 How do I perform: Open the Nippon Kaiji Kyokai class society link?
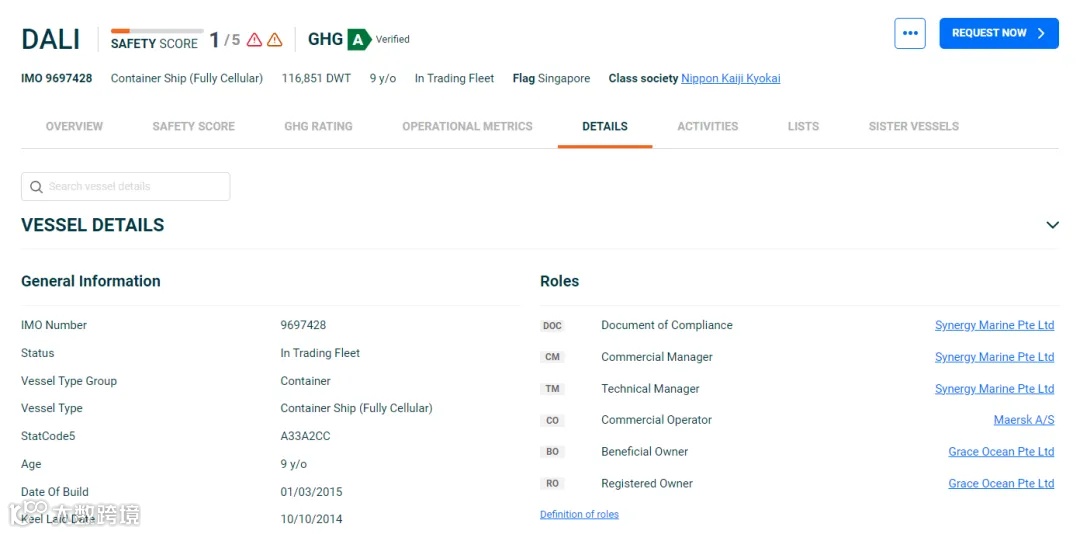pyautogui.click(x=731, y=79)
